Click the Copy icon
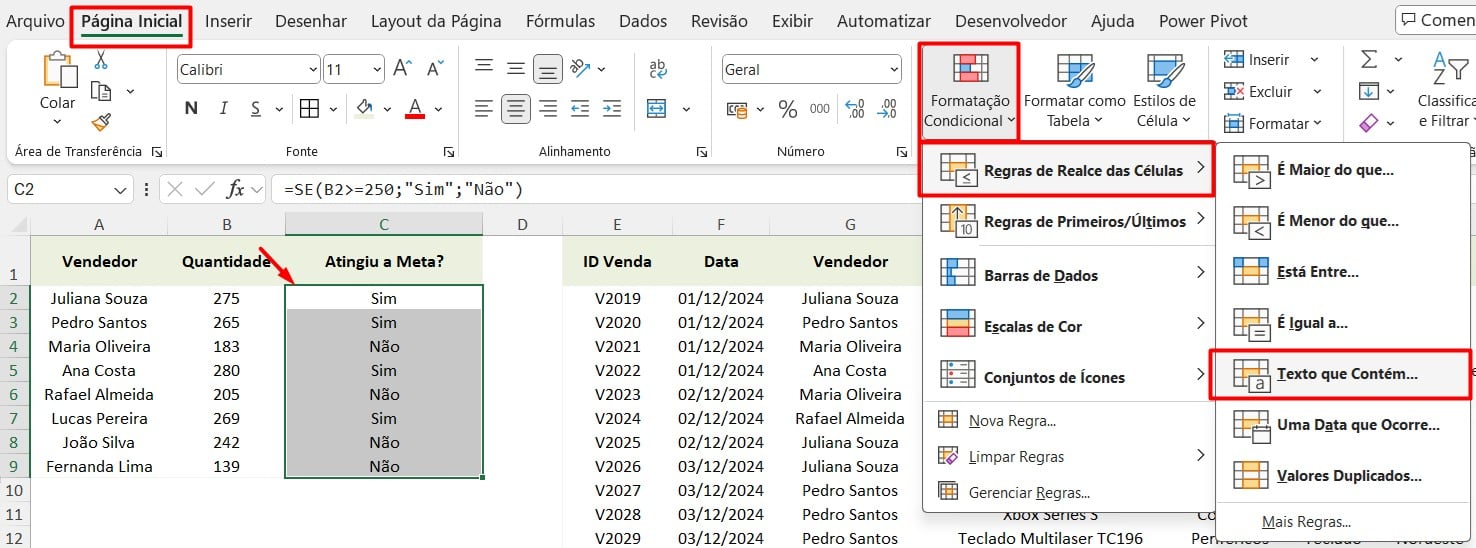1476x548 pixels. 100,91
